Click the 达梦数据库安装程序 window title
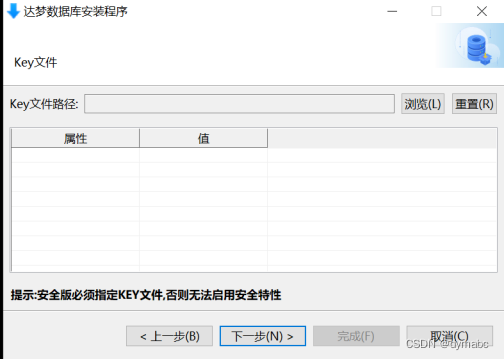Screen dimensions: 504x360 coord(75,12)
